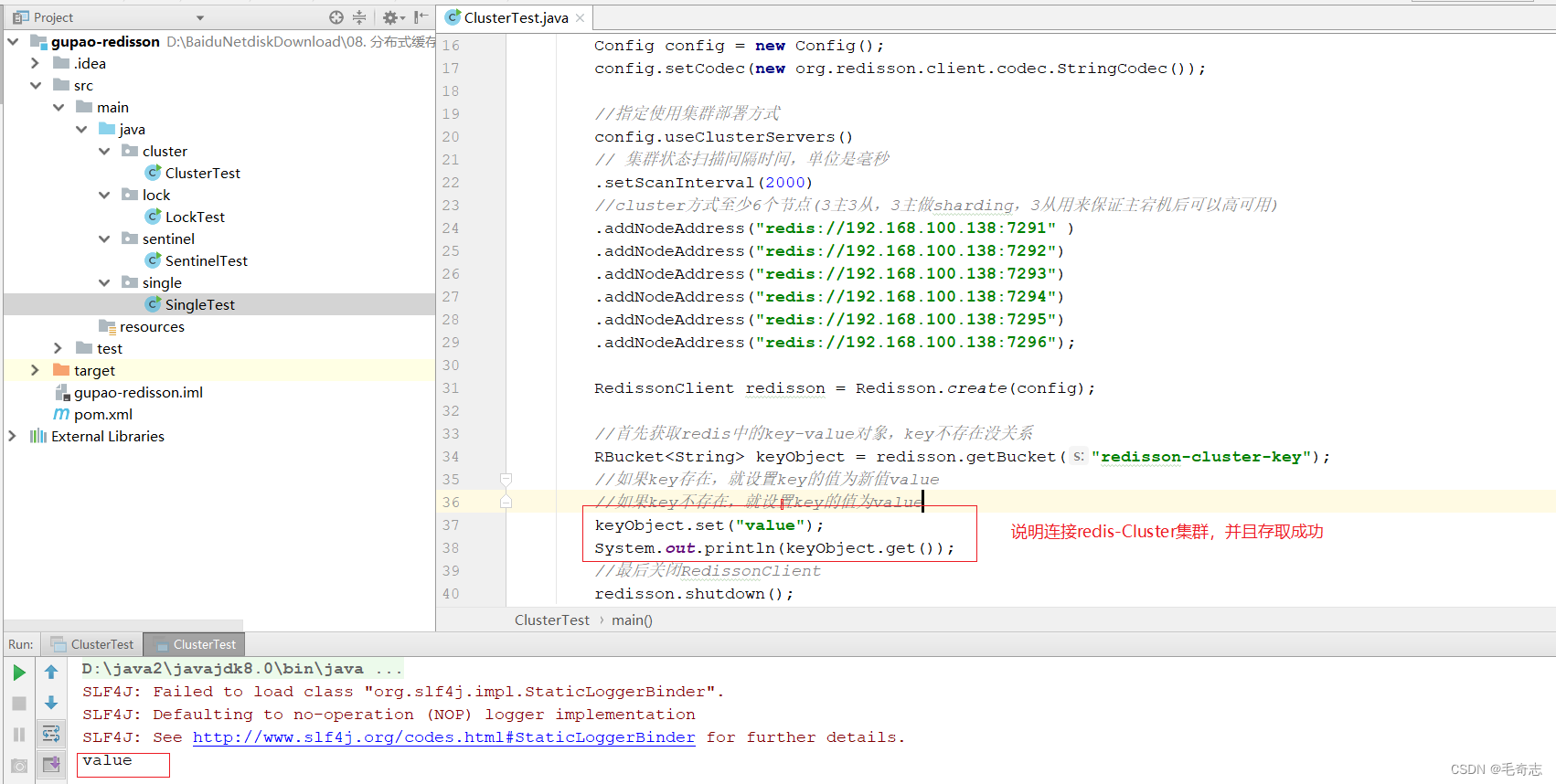Collapse the java source folder
The width and height of the screenshot is (1556, 784).
[81, 129]
